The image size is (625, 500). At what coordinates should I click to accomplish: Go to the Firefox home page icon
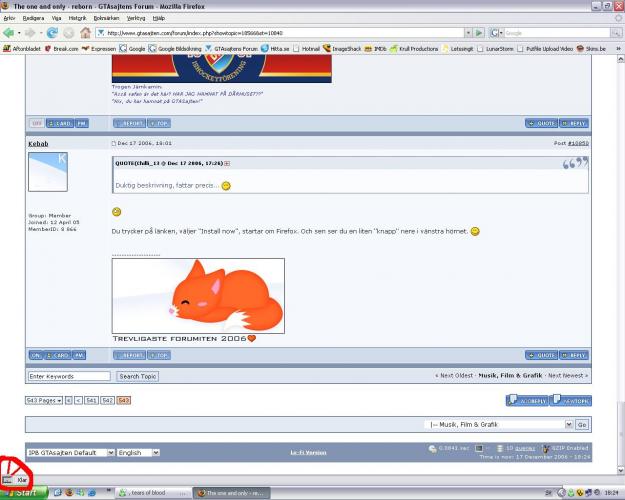(x=85, y=33)
